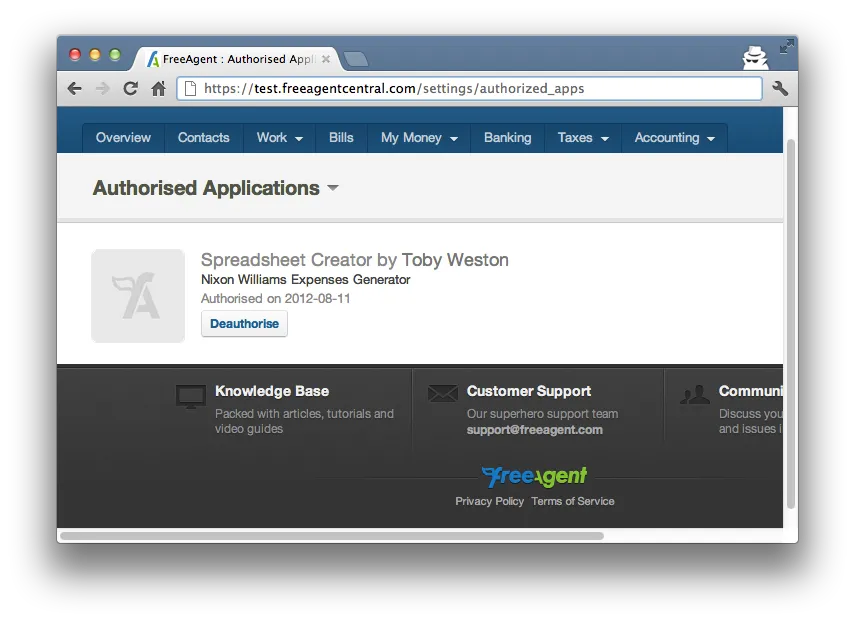Click the incognito spy icon
This screenshot has height=622, width=855.
click(x=755, y=58)
